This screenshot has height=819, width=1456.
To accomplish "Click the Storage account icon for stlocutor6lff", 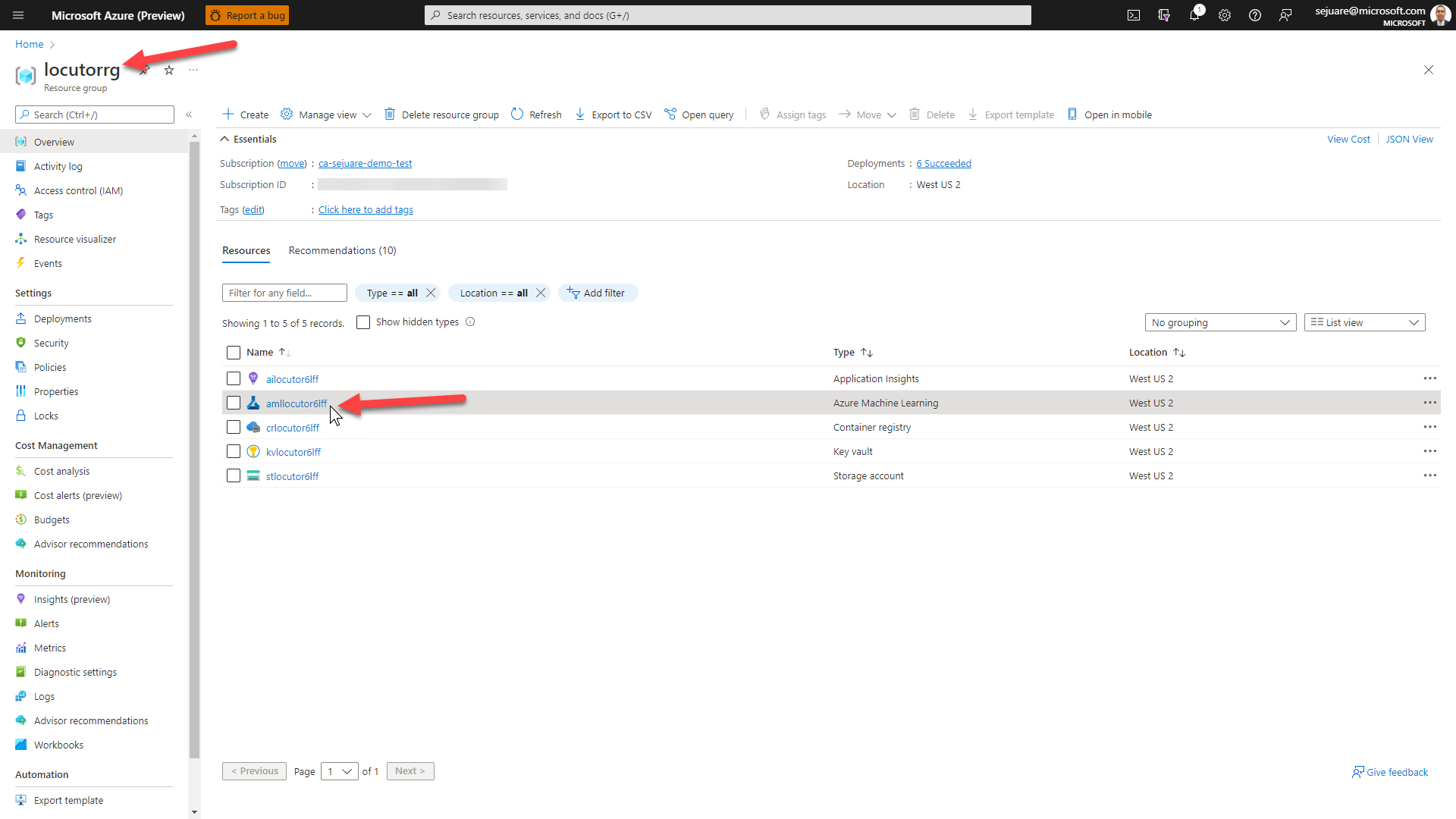I will point(253,475).
